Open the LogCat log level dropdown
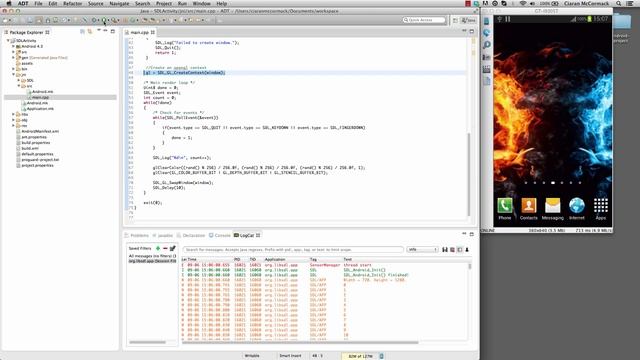The width and height of the screenshot is (640, 360). (422, 249)
